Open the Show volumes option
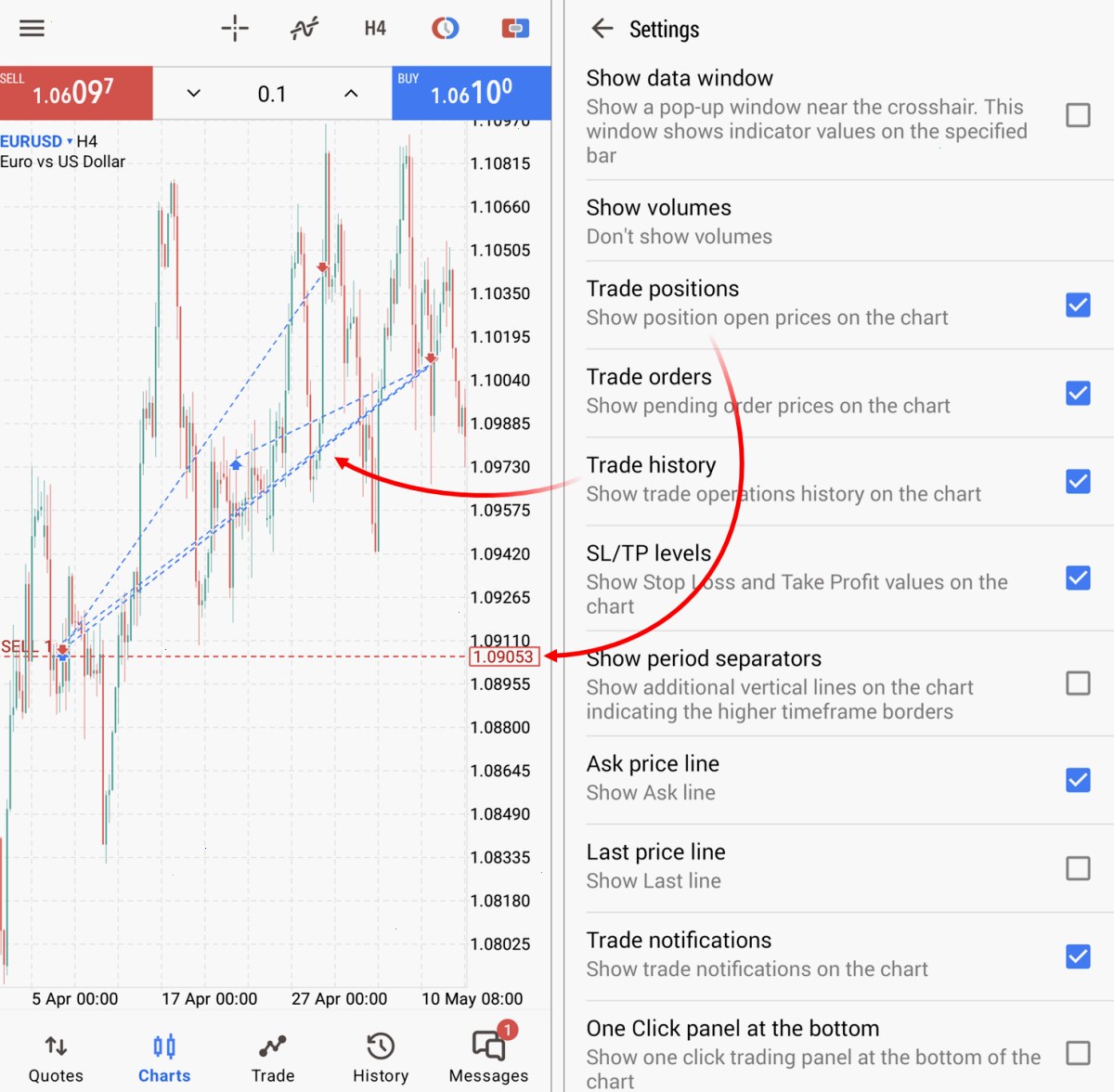This screenshot has width=1114, height=1092. [x=849, y=221]
